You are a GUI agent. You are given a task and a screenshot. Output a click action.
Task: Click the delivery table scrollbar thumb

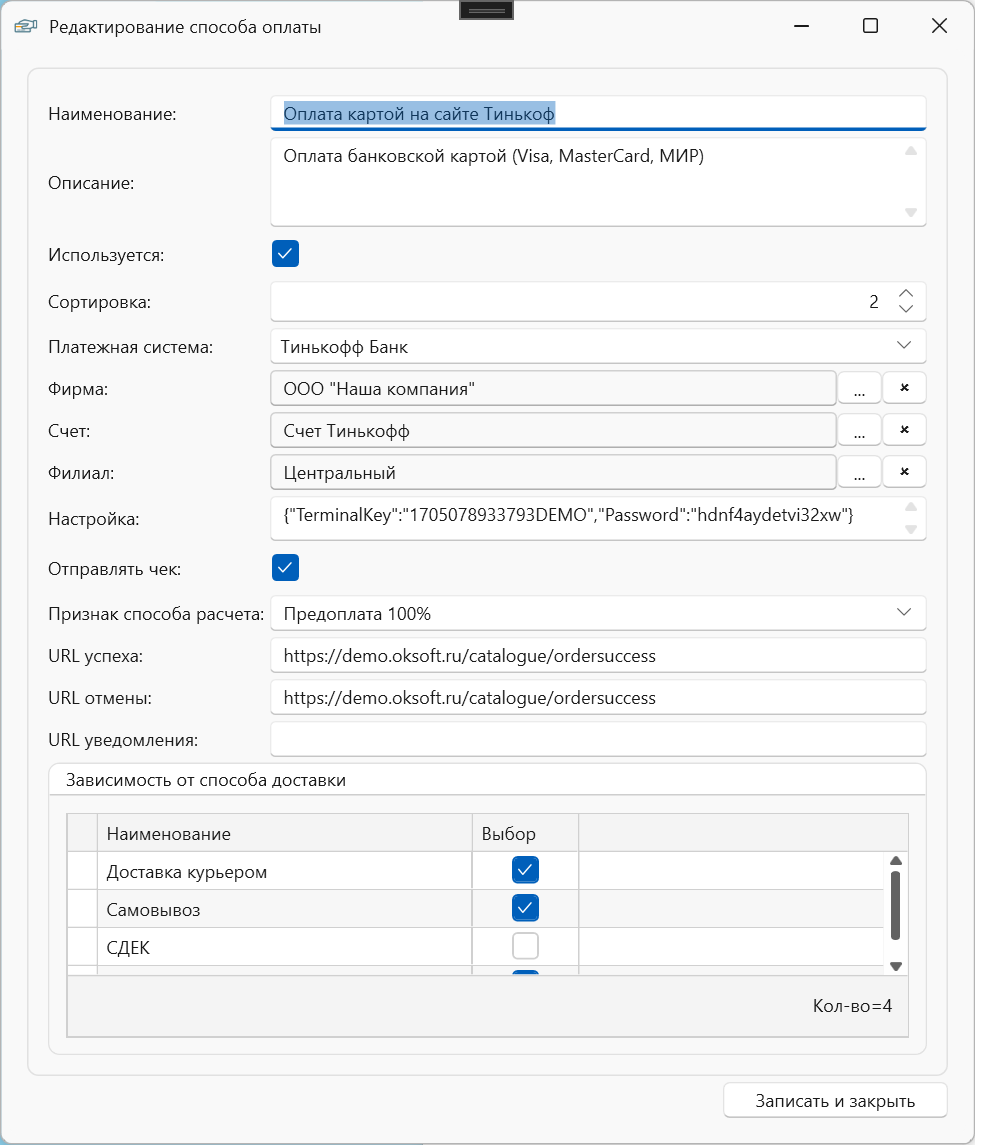point(896,905)
